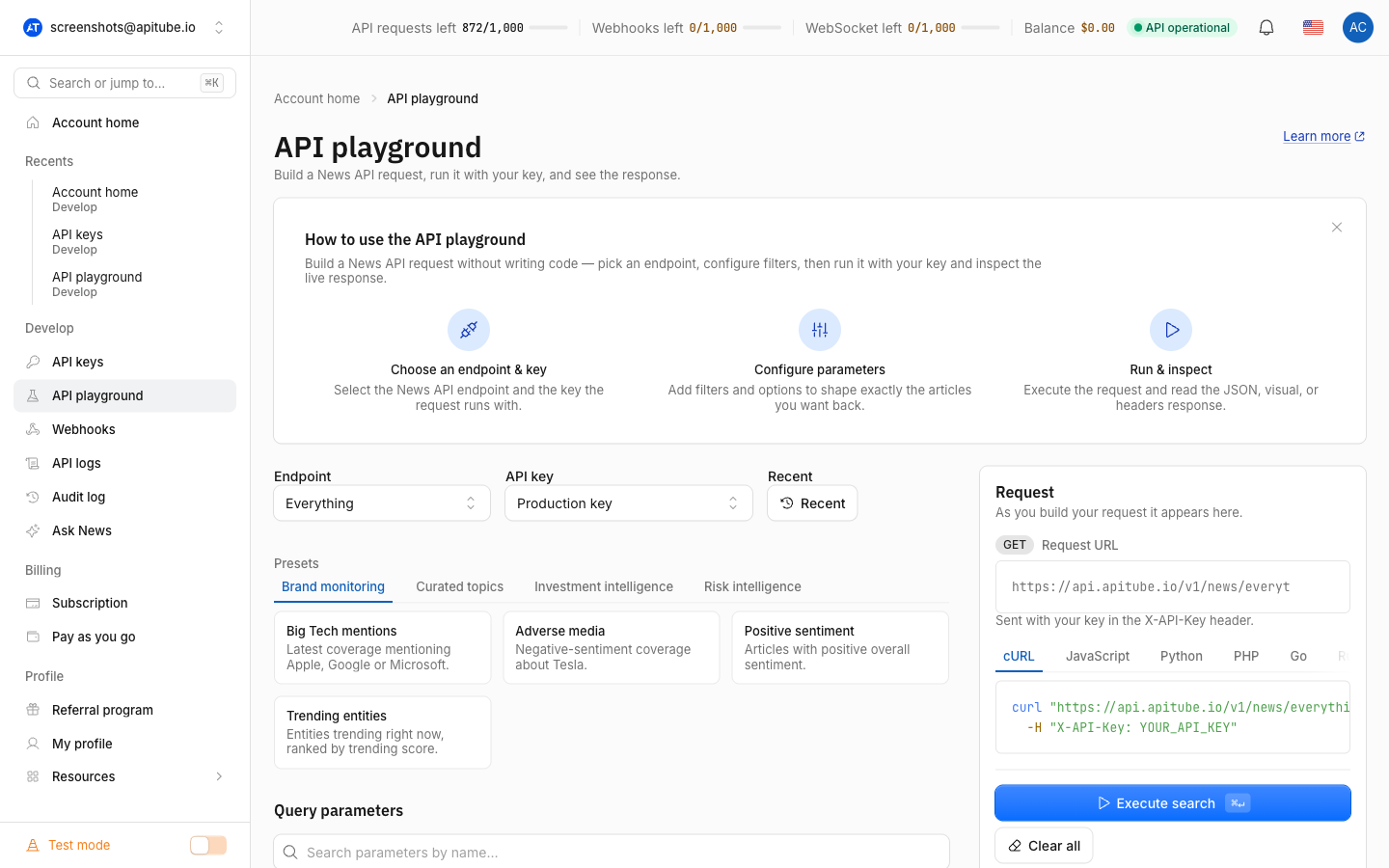Open Webhooks from the sidebar
1389x868 pixels.
click(124, 429)
